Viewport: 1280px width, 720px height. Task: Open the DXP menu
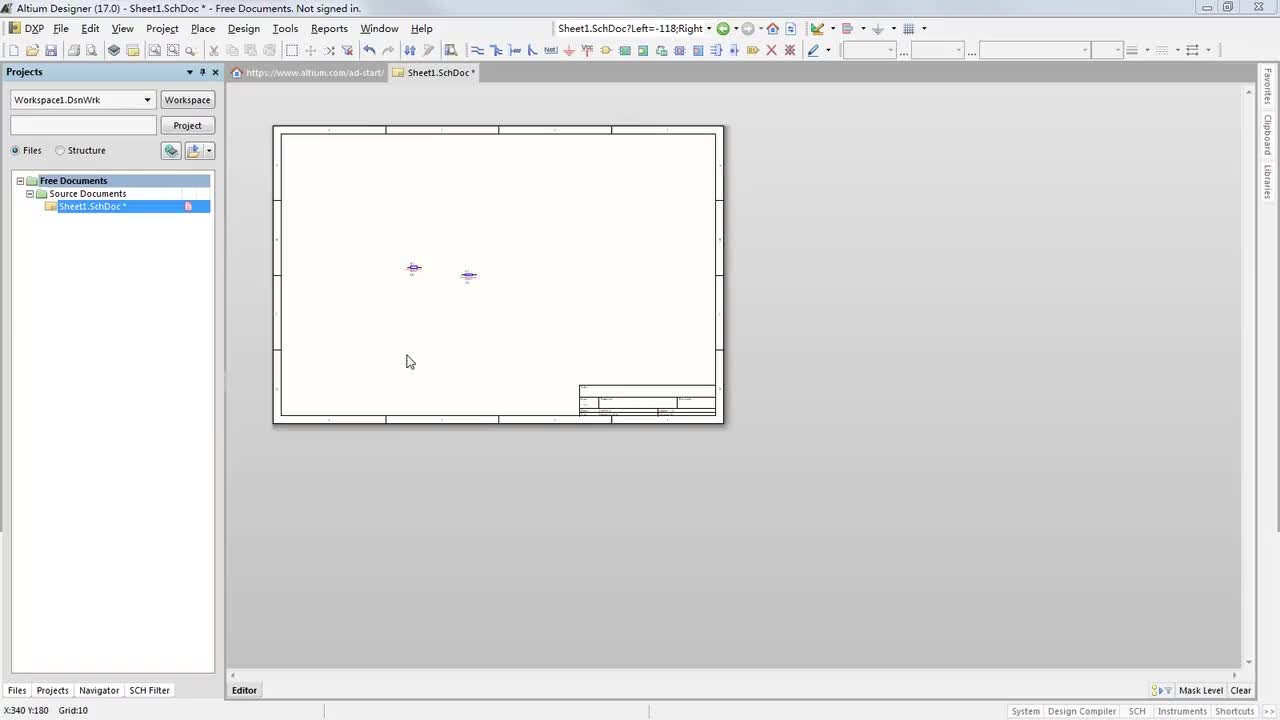[26, 28]
